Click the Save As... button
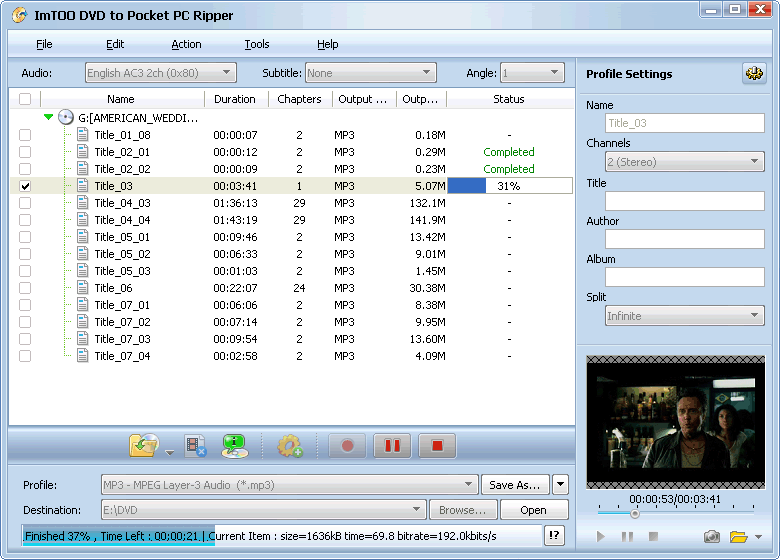This screenshot has width=780, height=560. 515,485
